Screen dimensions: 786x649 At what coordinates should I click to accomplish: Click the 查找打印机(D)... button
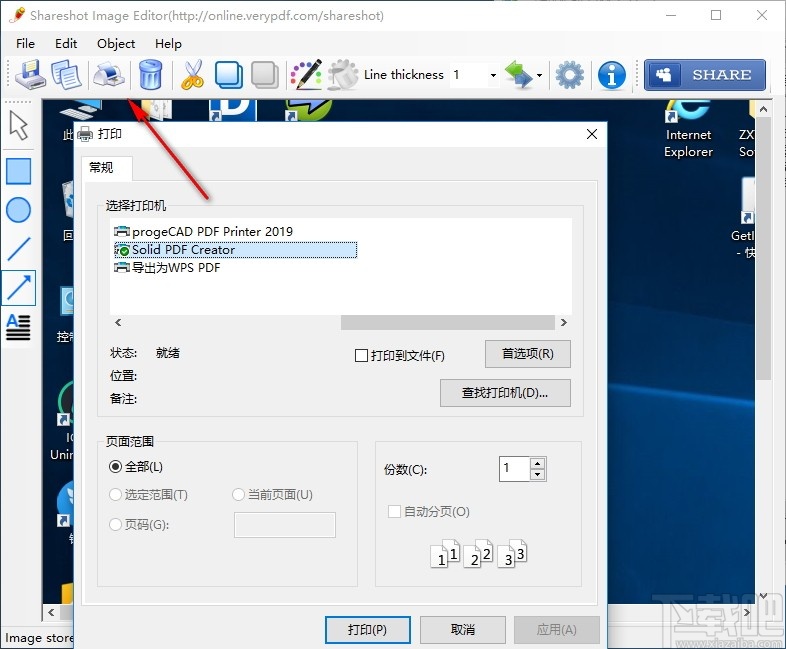coord(505,393)
